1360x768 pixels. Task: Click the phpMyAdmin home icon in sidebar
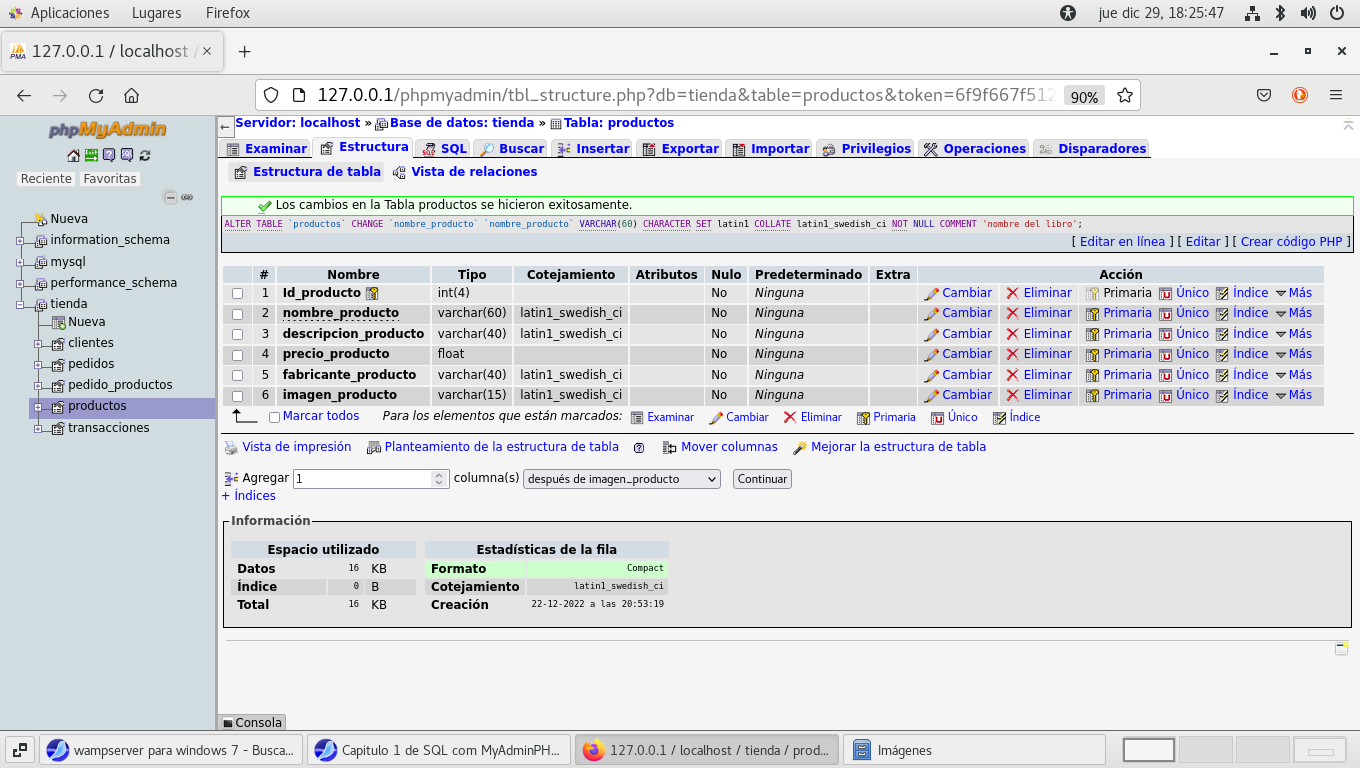click(x=73, y=155)
